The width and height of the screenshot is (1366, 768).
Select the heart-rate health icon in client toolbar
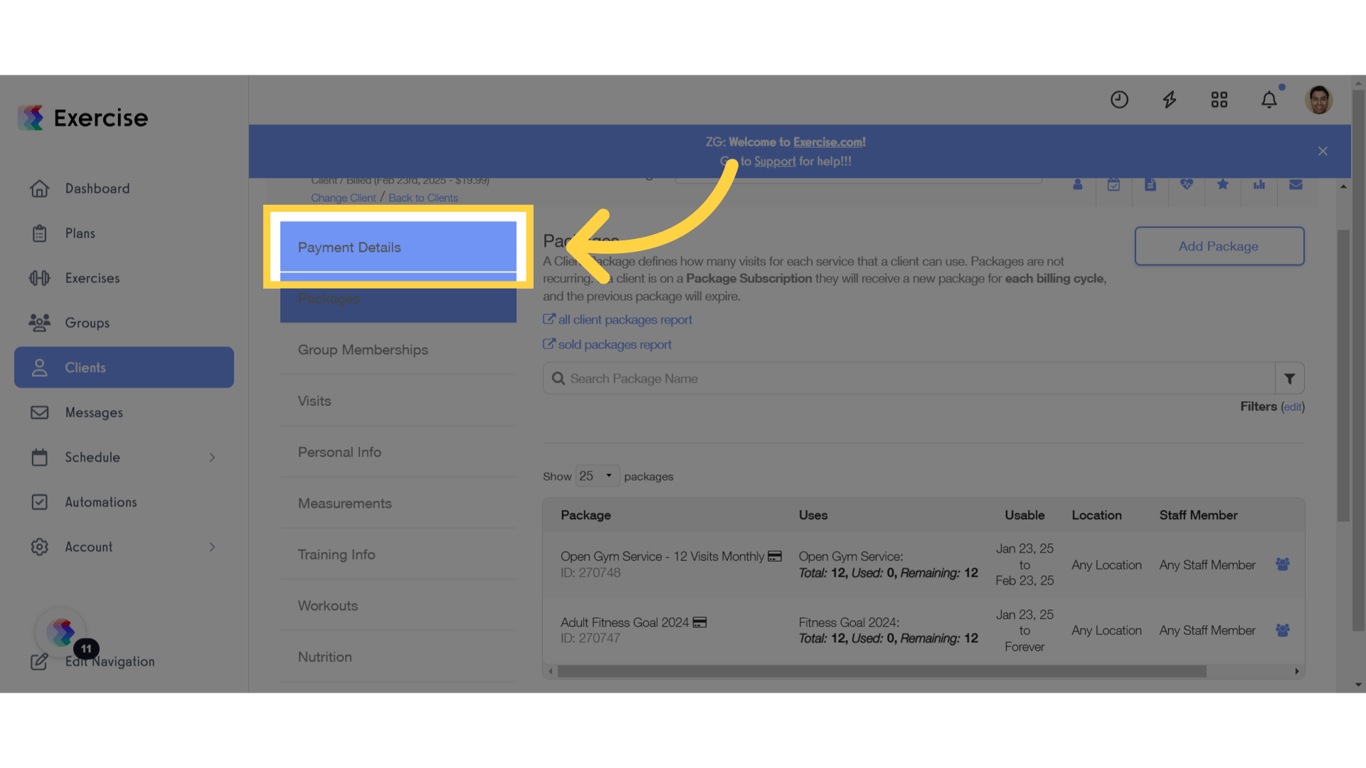1186,185
